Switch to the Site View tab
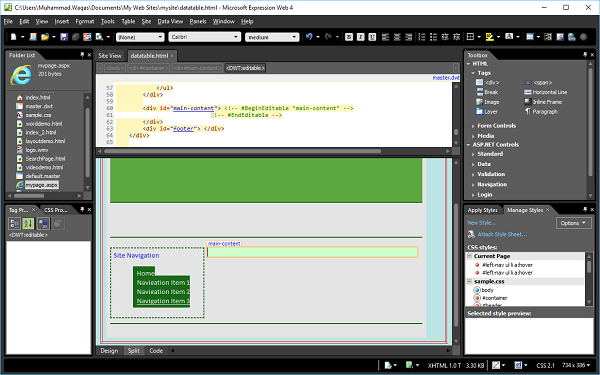 click(110, 55)
